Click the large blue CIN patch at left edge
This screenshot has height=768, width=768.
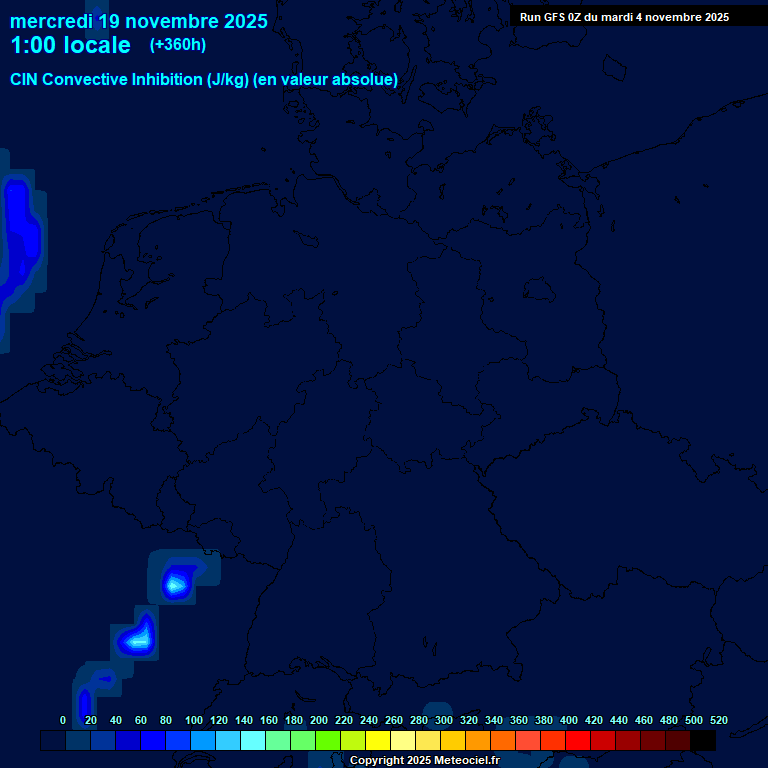tap(20, 235)
